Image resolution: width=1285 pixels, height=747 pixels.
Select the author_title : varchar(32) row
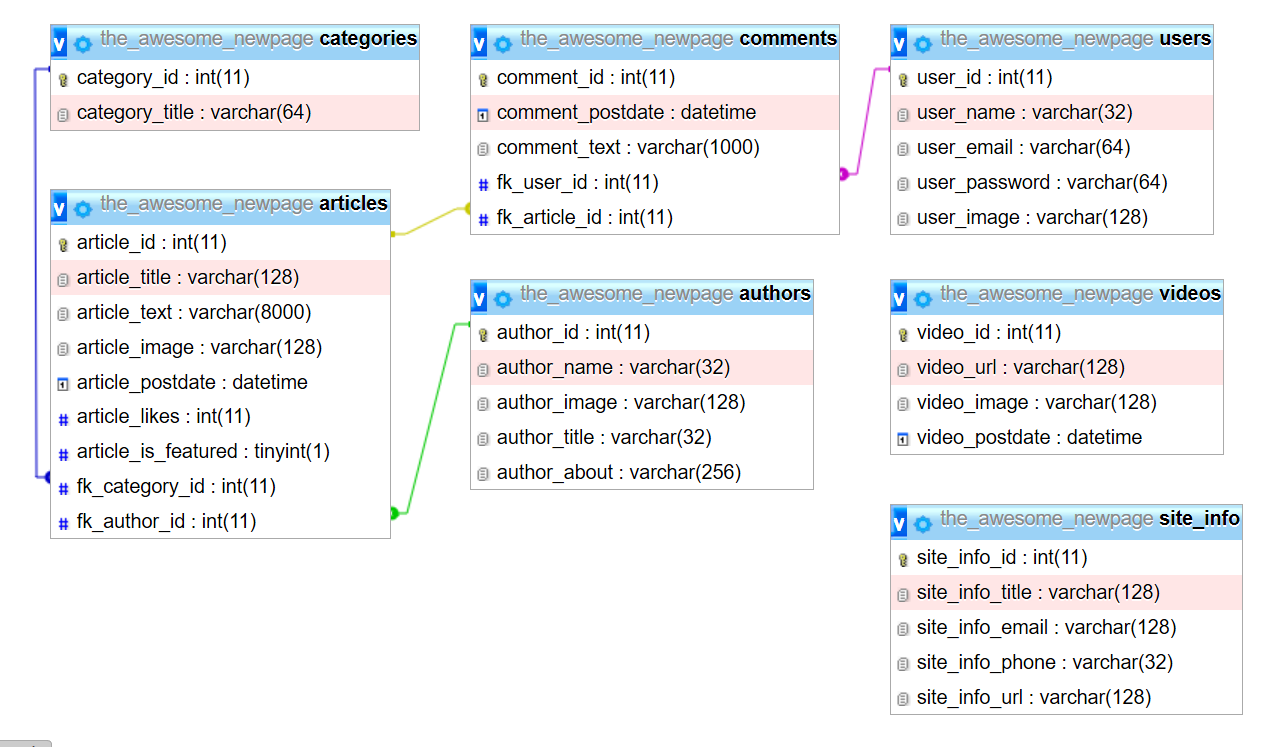coord(642,437)
